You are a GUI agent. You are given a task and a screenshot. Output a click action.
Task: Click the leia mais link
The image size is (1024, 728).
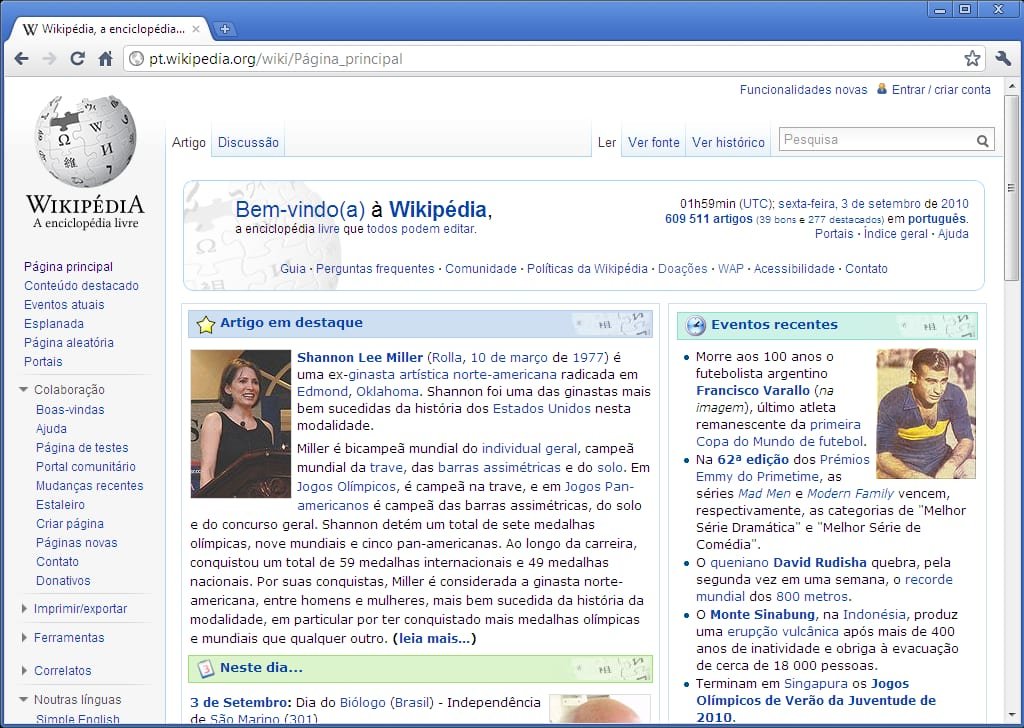pyautogui.click(x=434, y=638)
